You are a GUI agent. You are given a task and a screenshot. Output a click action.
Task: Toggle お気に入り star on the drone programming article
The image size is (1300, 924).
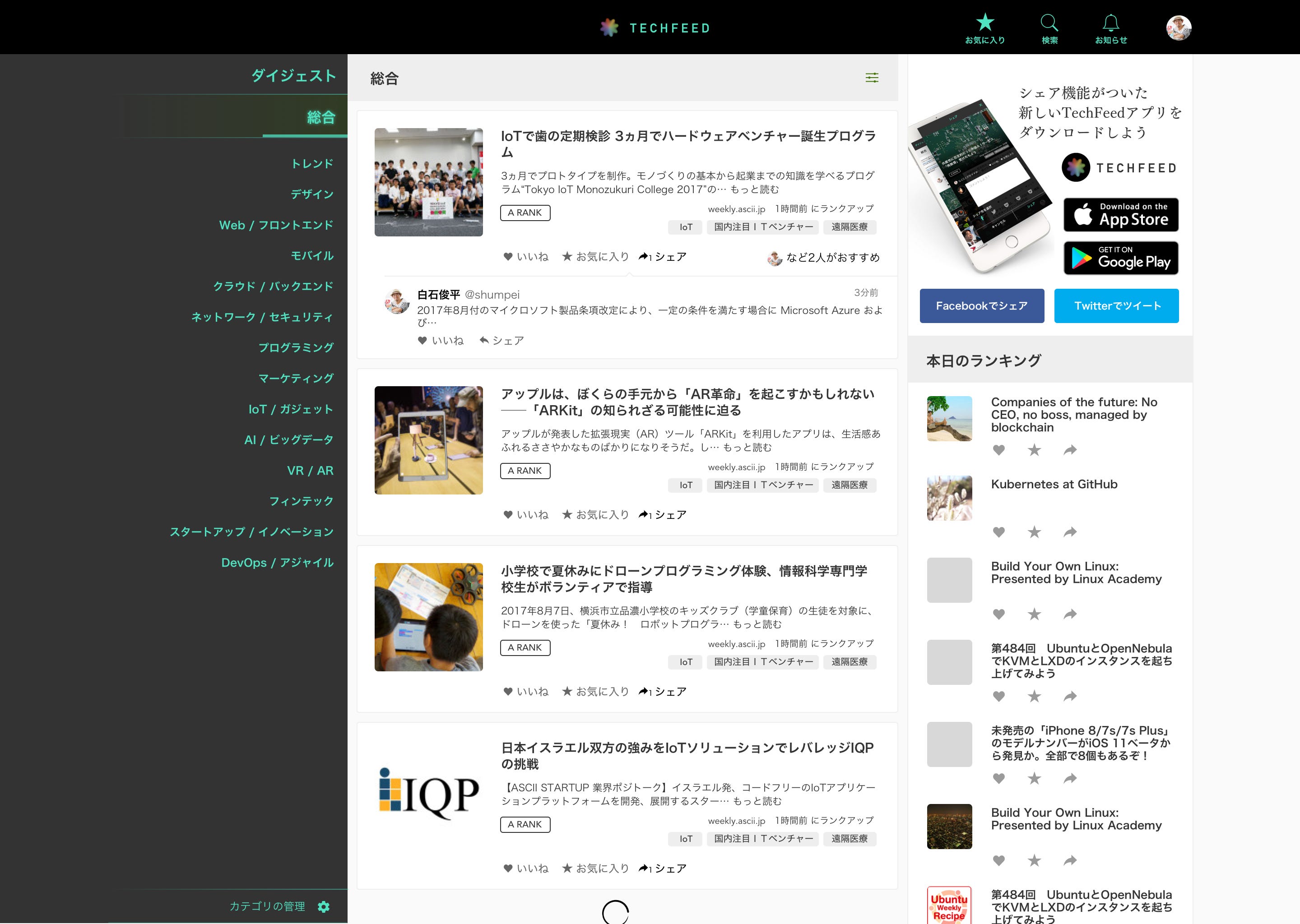(567, 691)
